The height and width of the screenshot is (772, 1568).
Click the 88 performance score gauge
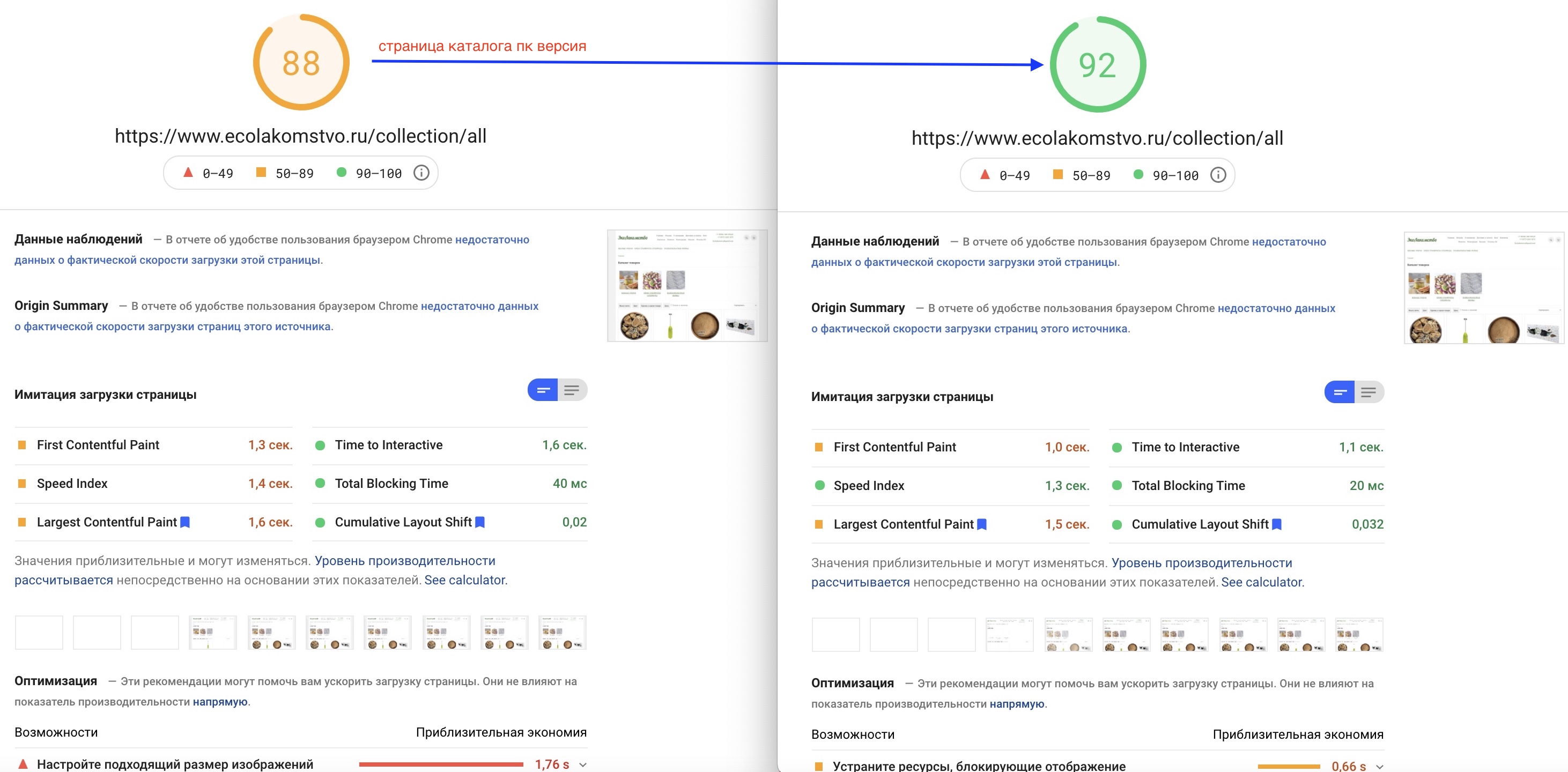pyautogui.click(x=301, y=63)
